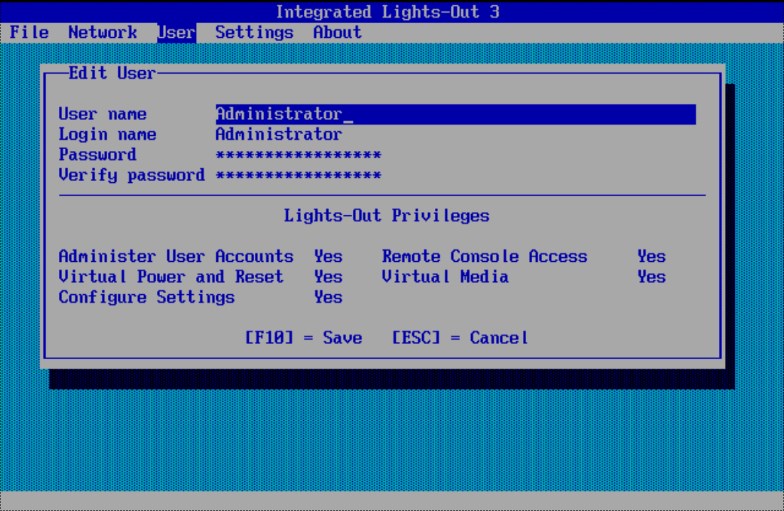784x511 pixels.
Task: Click the Login name field value Administrator
Action: tap(279, 134)
